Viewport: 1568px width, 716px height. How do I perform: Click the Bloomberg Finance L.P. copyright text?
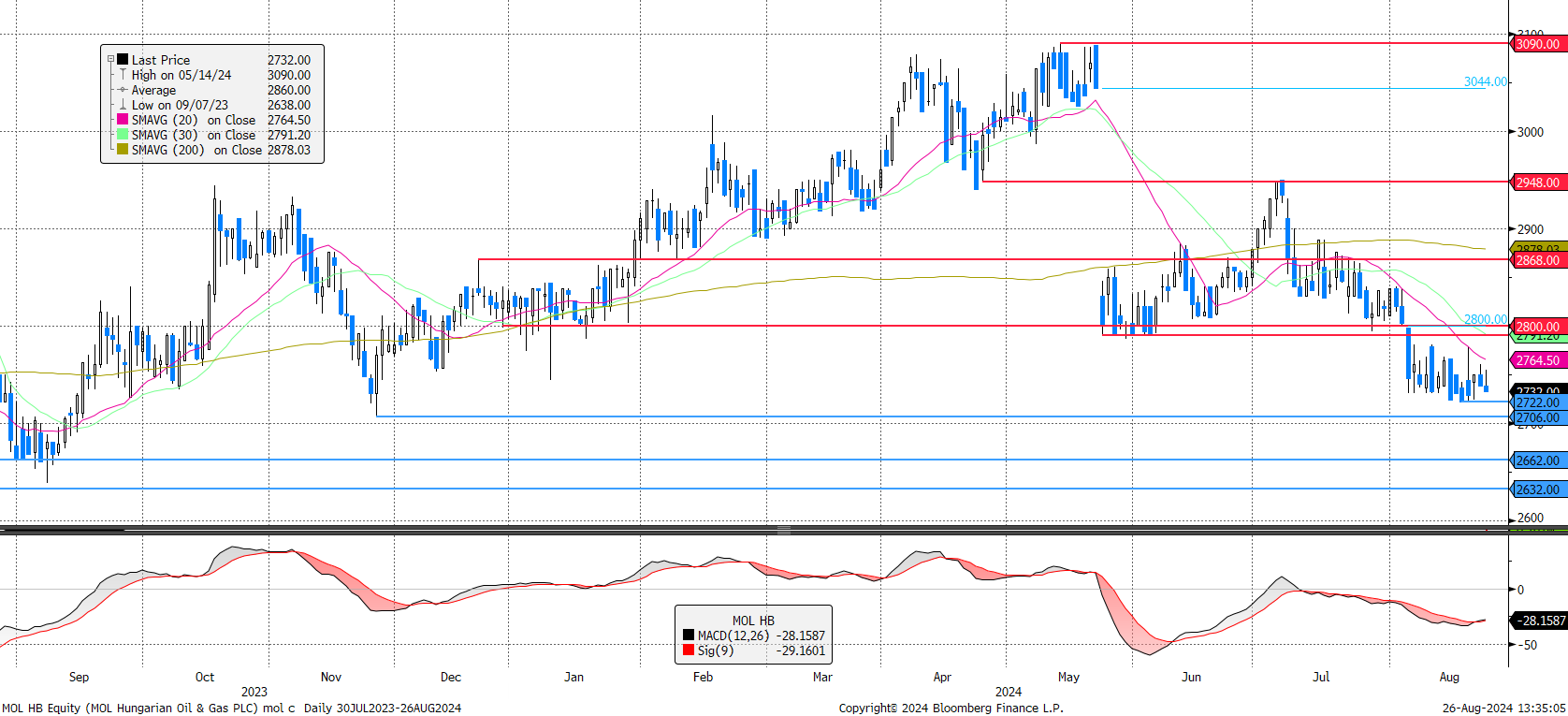[951, 708]
